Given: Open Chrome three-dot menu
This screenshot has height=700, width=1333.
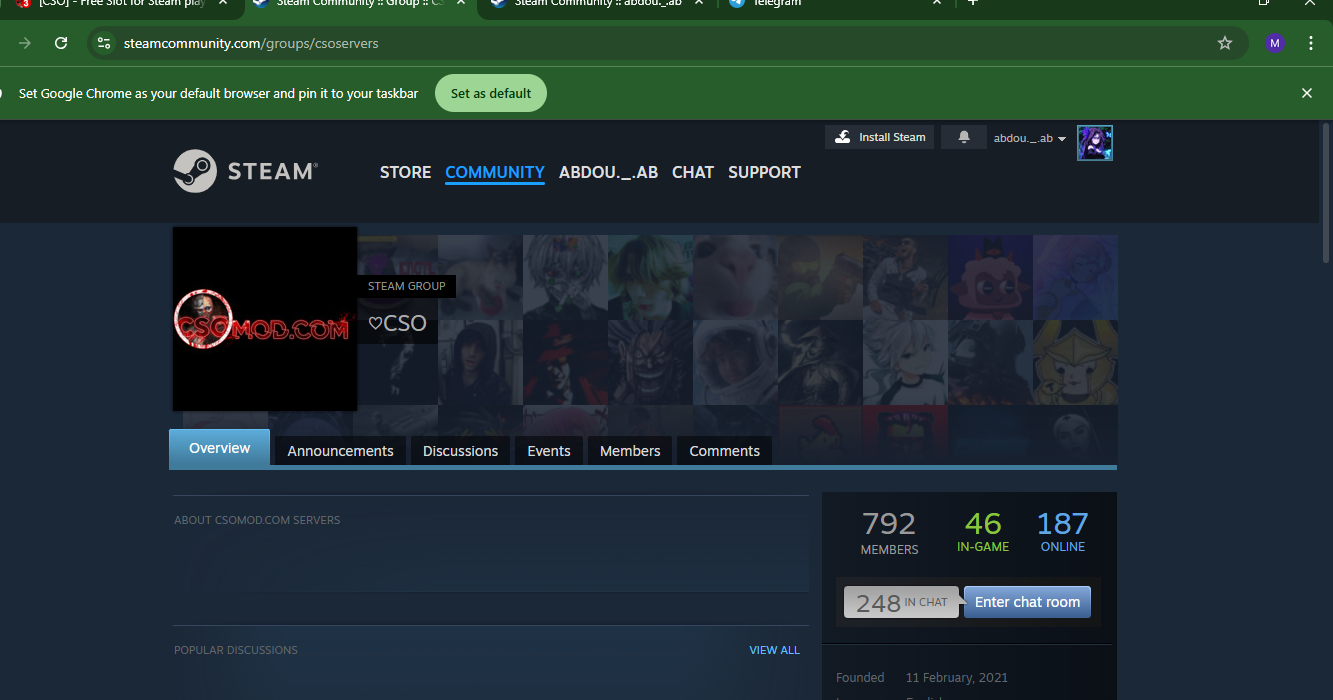Looking at the screenshot, I should point(1311,43).
